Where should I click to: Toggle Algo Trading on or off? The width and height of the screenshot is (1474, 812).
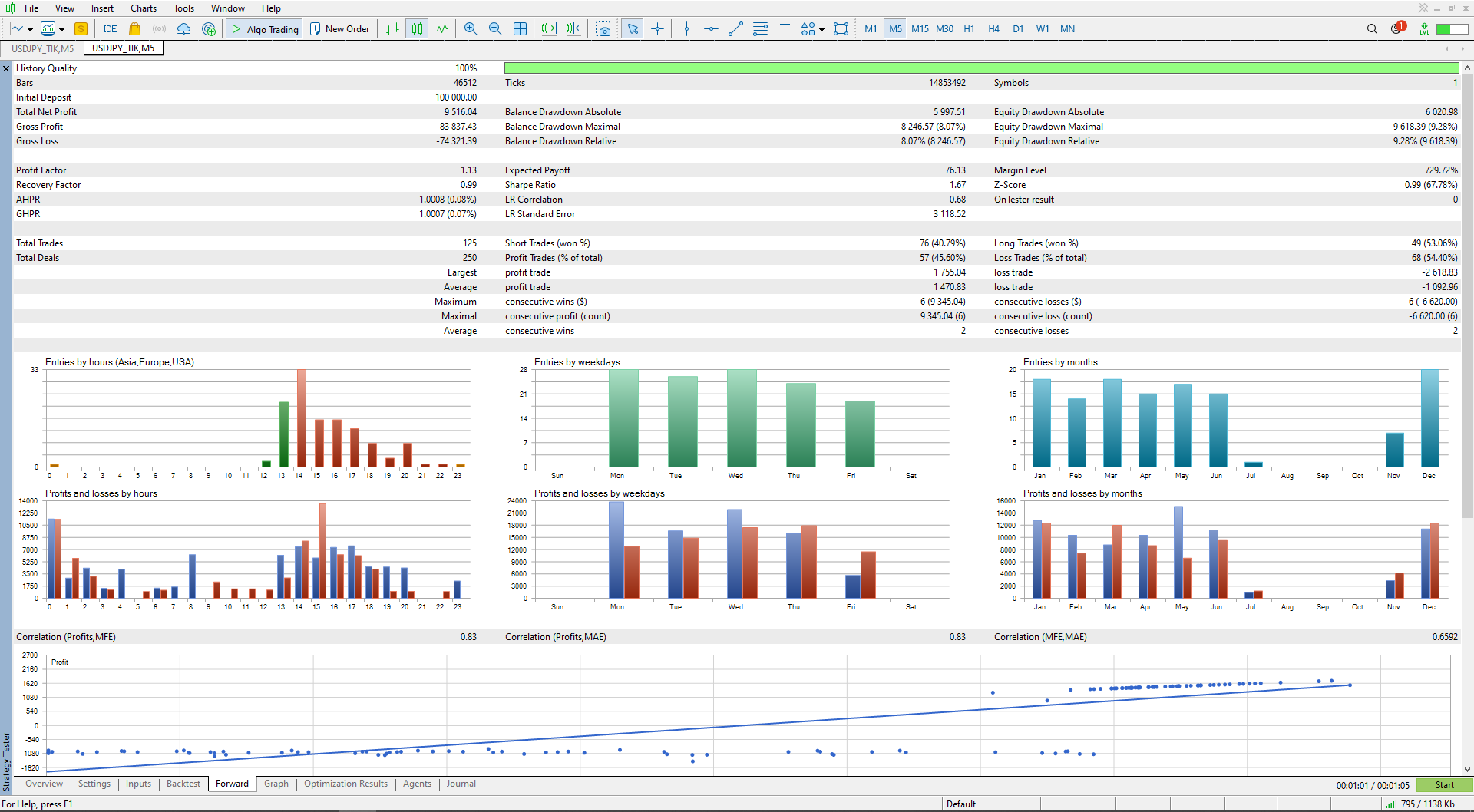(265, 29)
